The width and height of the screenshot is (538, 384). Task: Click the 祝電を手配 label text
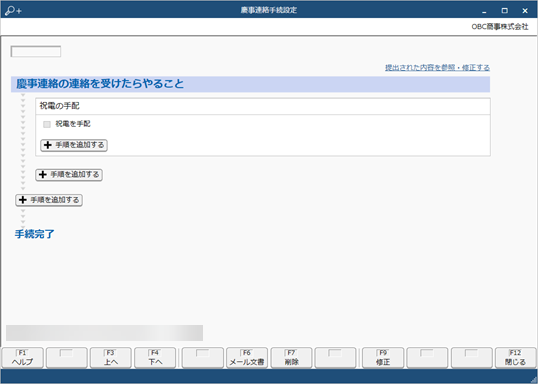(x=73, y=124)
